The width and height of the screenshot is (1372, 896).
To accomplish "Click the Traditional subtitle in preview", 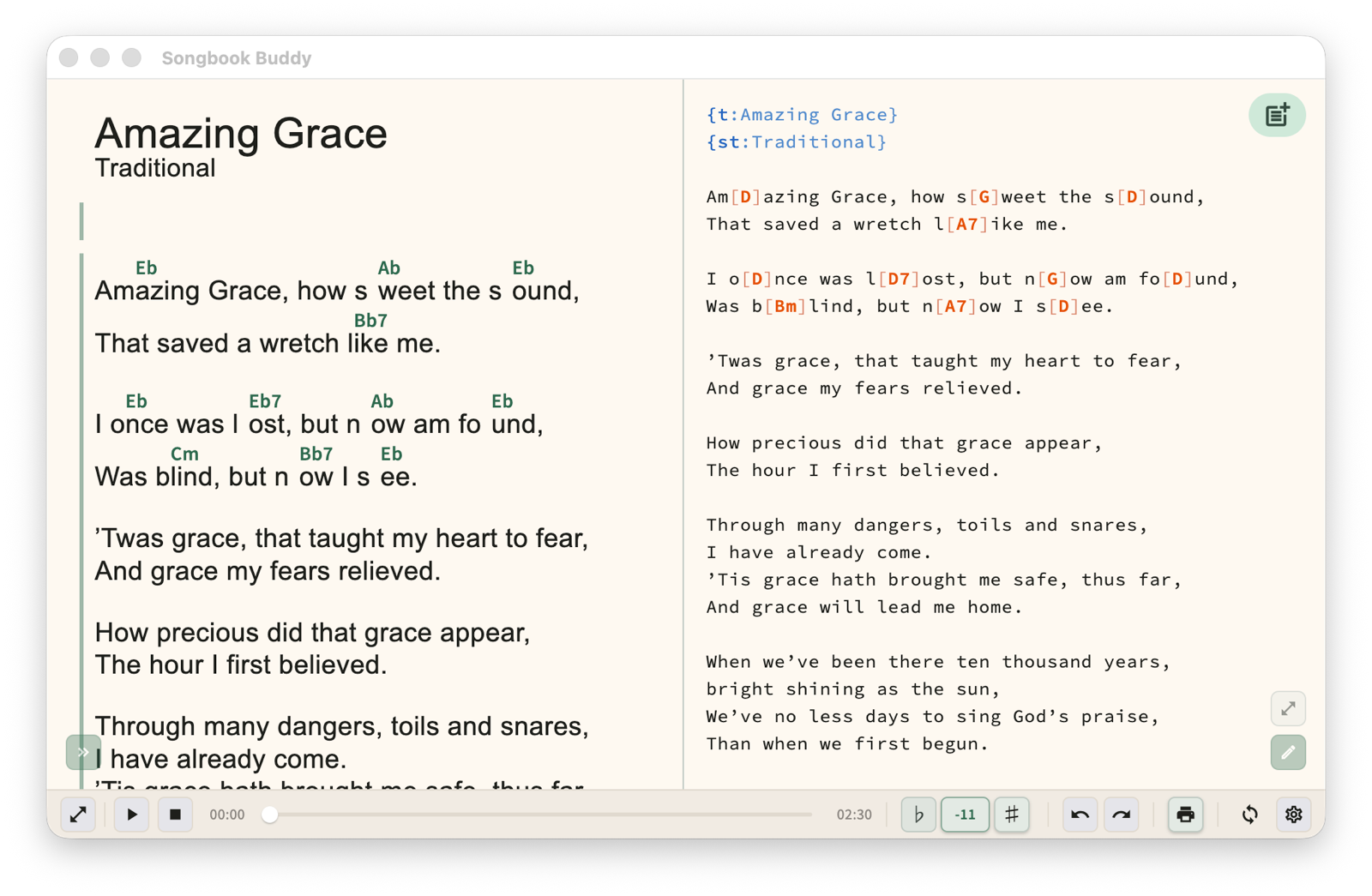I will 155,168.
